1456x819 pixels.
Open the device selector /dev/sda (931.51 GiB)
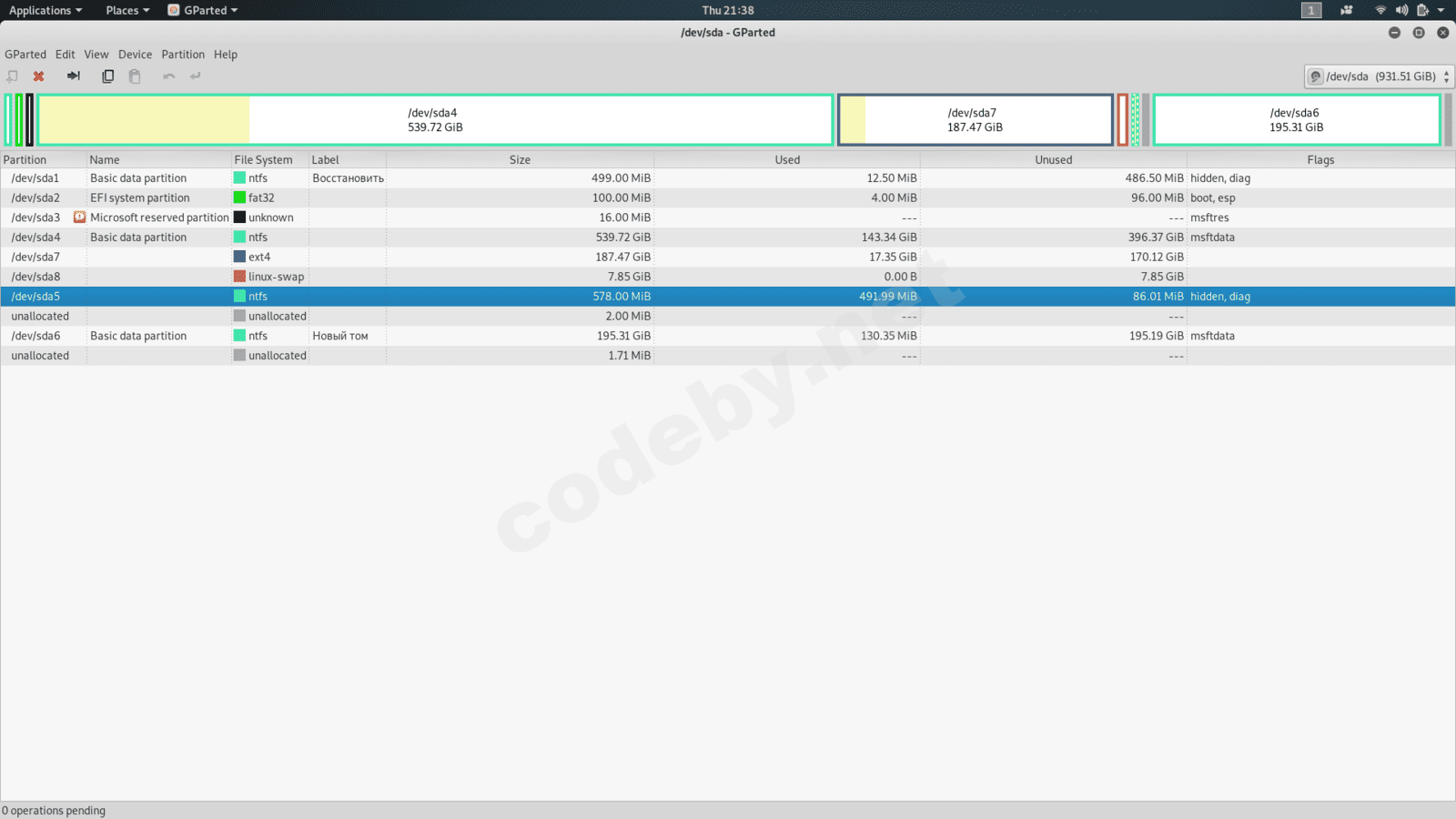(x=1379, y=76)
